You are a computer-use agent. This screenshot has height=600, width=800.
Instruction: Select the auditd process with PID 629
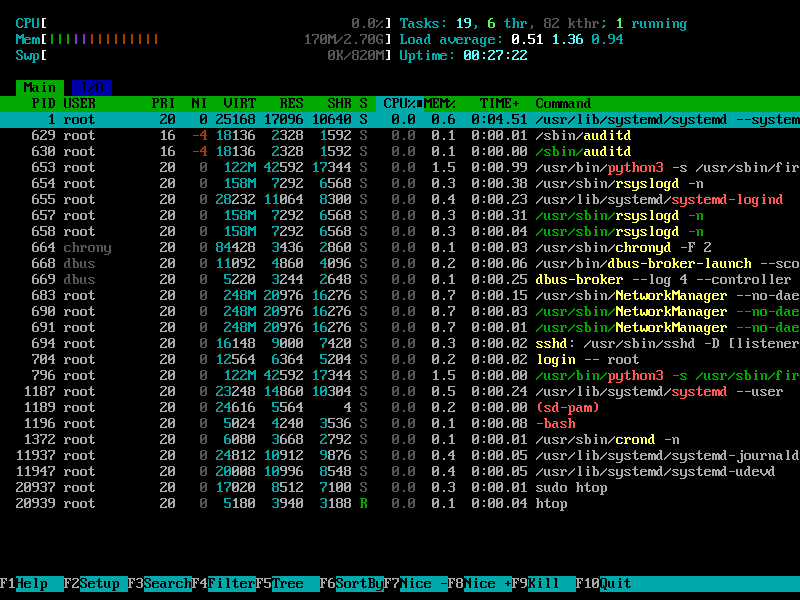point(400,136)
